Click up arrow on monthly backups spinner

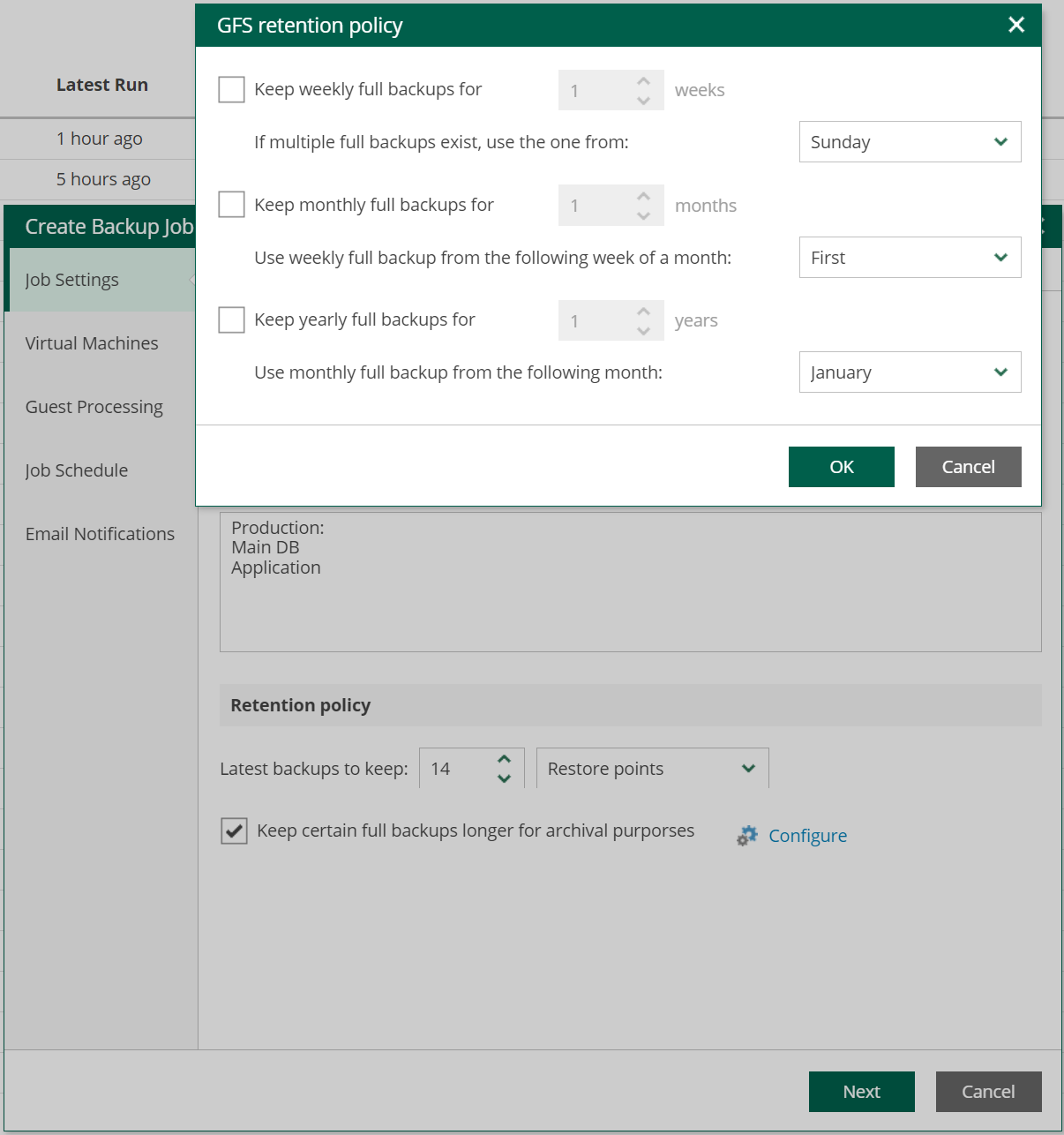point(643,196)
